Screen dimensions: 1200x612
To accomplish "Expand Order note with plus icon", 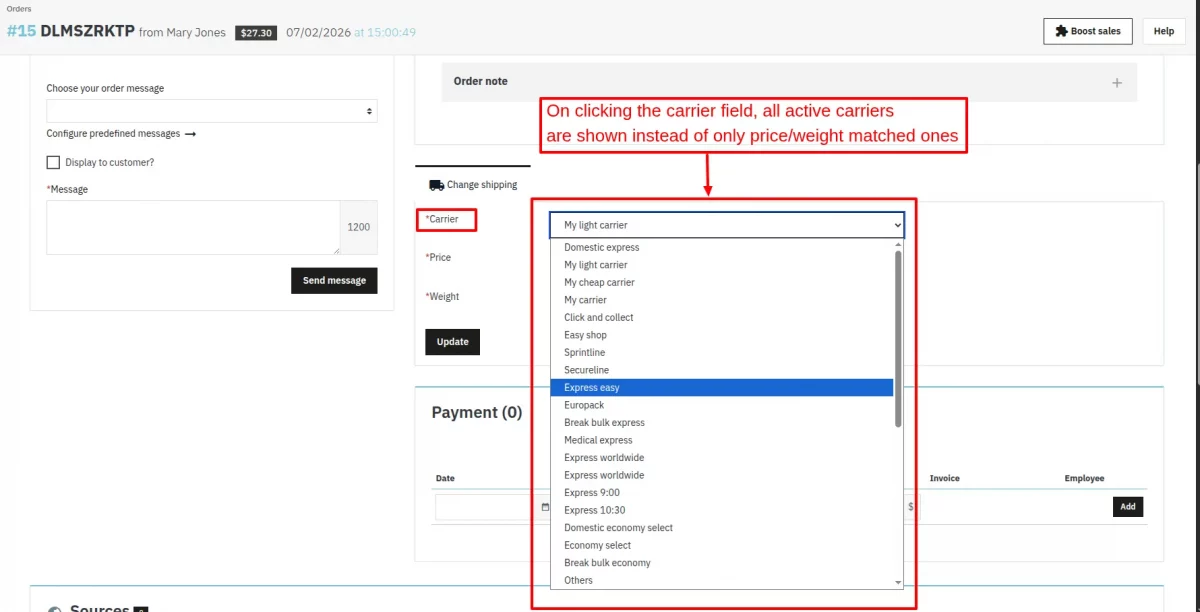I will pos(1117,82).
